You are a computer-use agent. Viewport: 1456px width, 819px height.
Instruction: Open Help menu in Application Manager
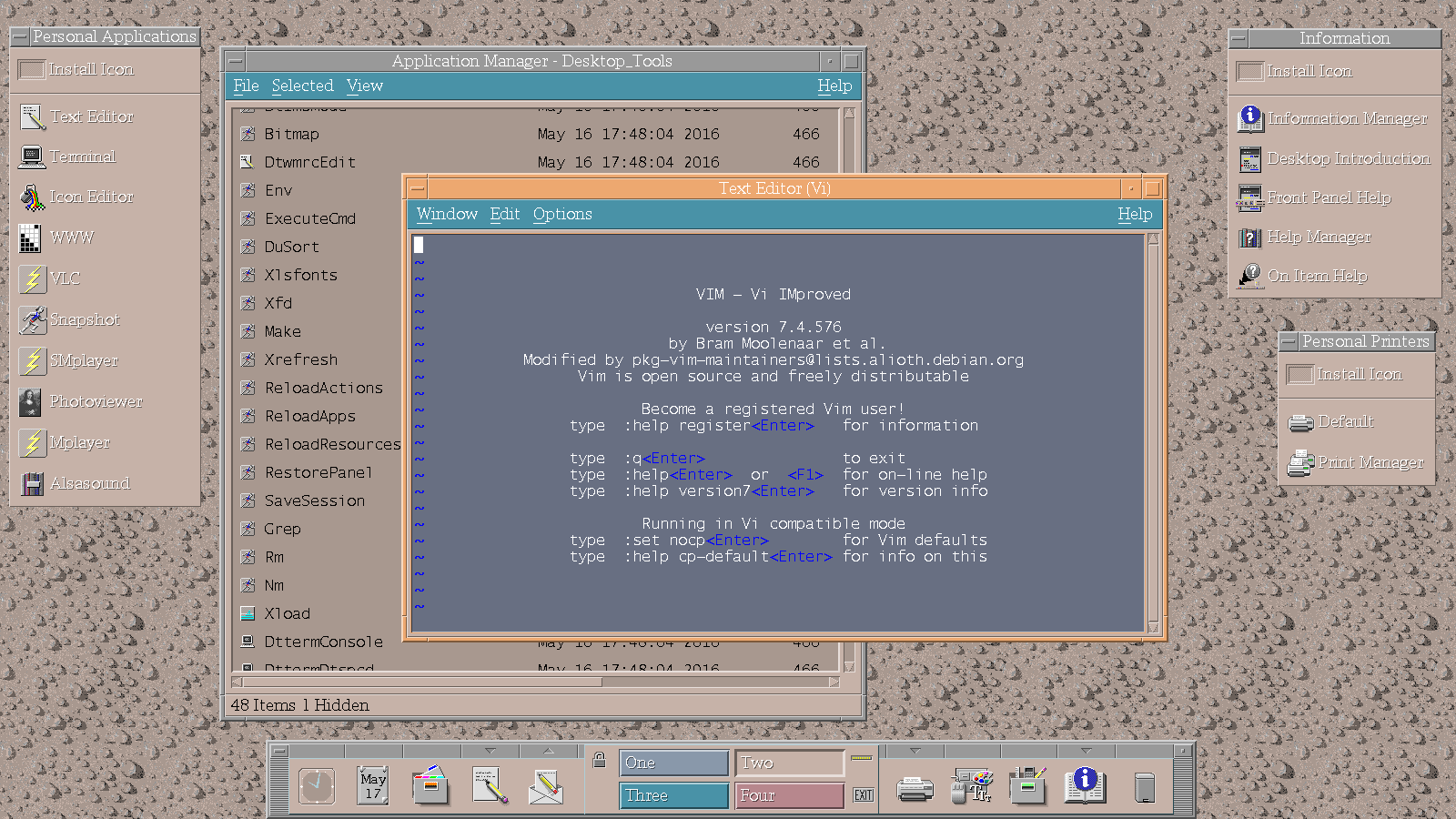click(834, 86)
